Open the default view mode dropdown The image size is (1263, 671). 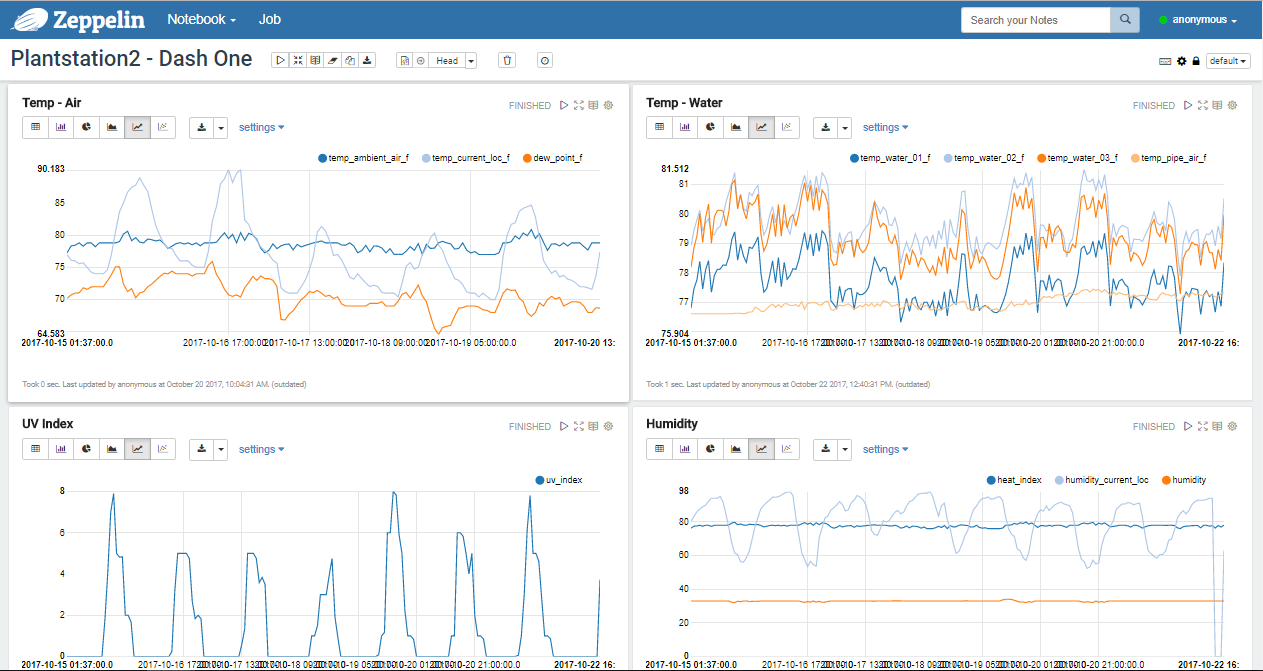[1228, 61]
